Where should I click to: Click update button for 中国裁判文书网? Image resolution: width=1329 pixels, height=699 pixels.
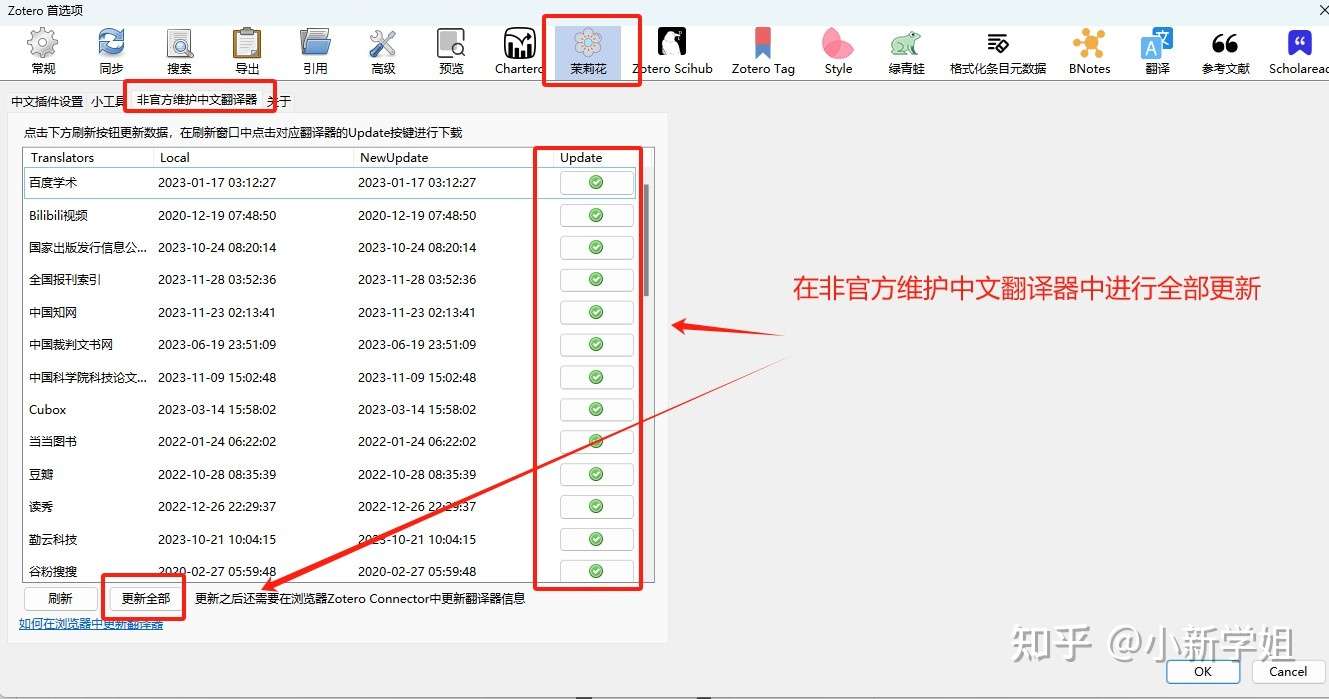point(596,345)
